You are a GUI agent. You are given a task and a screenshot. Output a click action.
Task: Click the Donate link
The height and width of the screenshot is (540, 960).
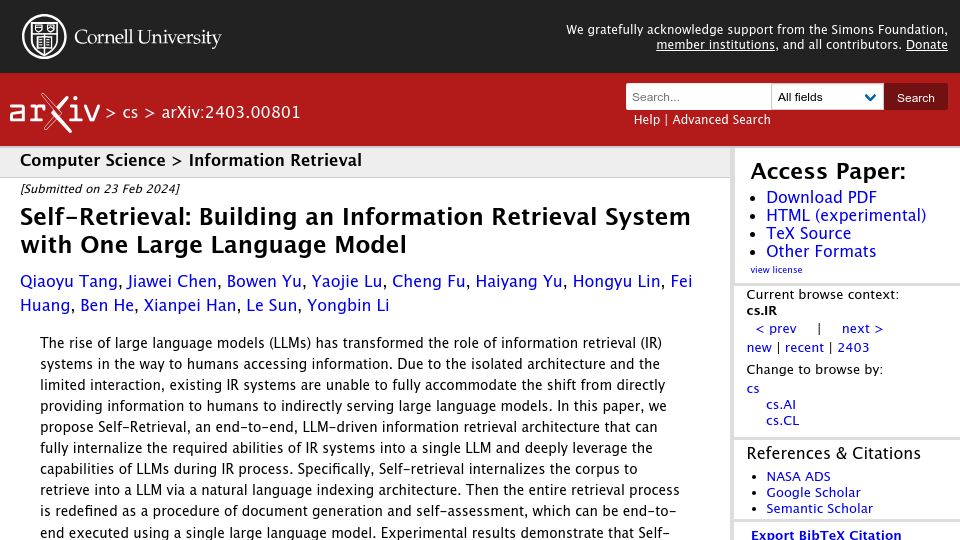click(x=926, y=45)
